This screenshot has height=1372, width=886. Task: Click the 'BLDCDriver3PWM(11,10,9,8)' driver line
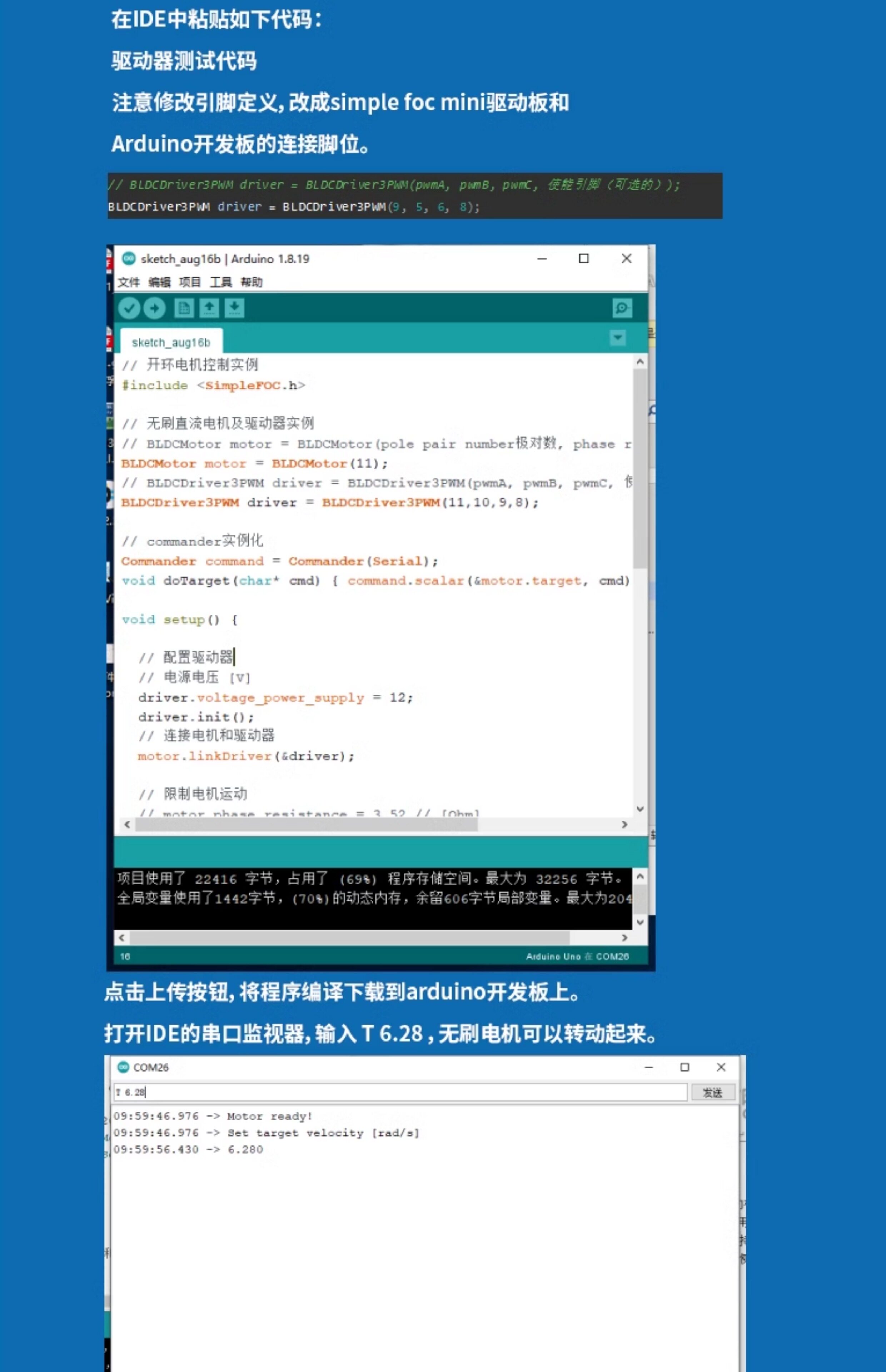click(330, 503)
